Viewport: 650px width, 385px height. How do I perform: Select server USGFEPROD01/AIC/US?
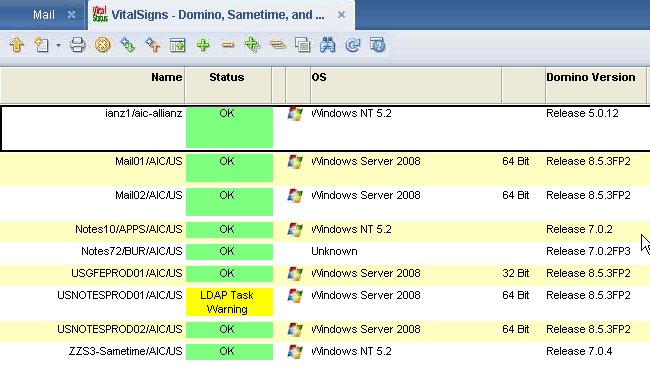tap(126, 273)
